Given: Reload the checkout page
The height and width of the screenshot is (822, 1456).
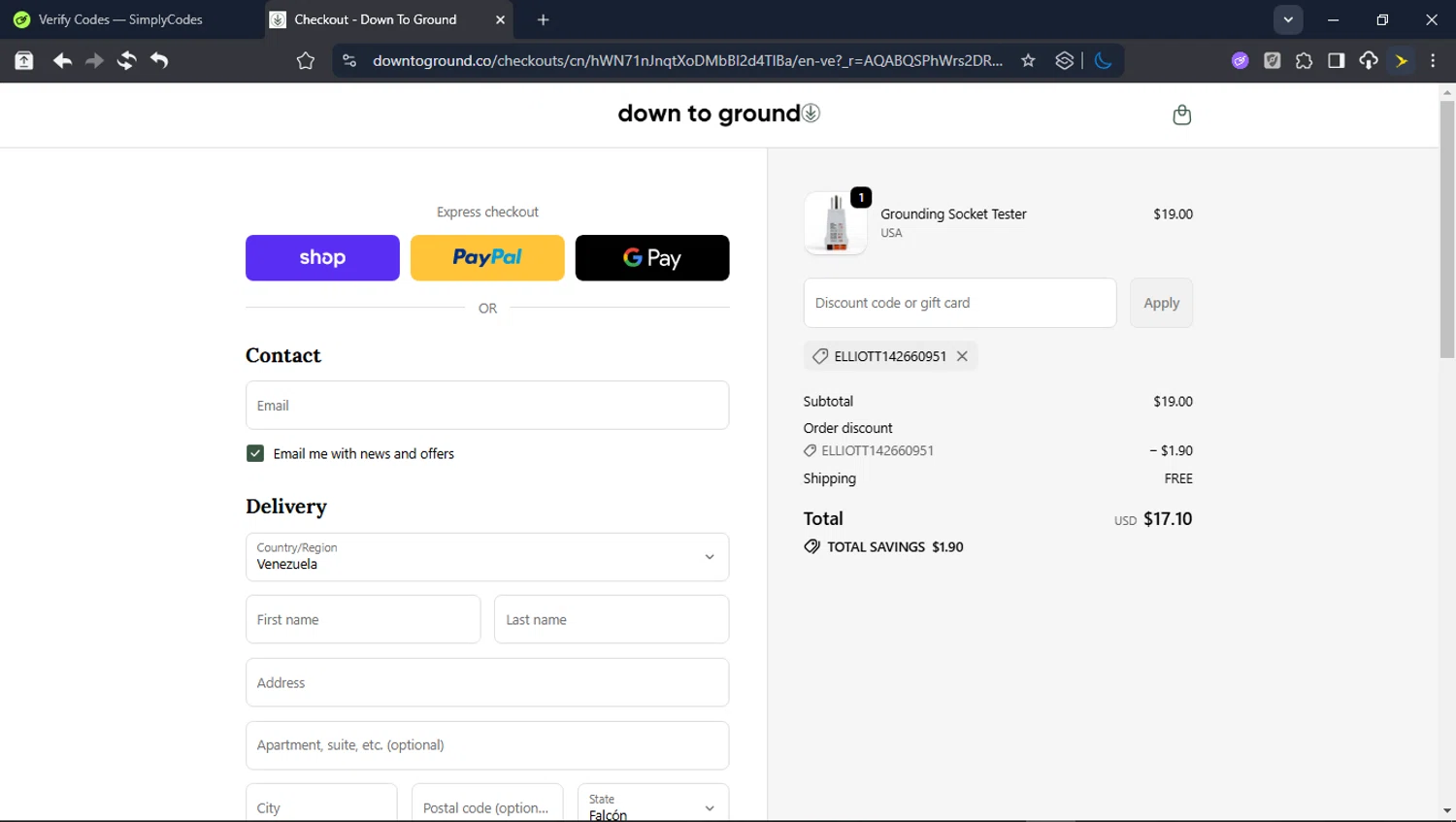Looking at the screenshot, I should (x=126, y=61).
